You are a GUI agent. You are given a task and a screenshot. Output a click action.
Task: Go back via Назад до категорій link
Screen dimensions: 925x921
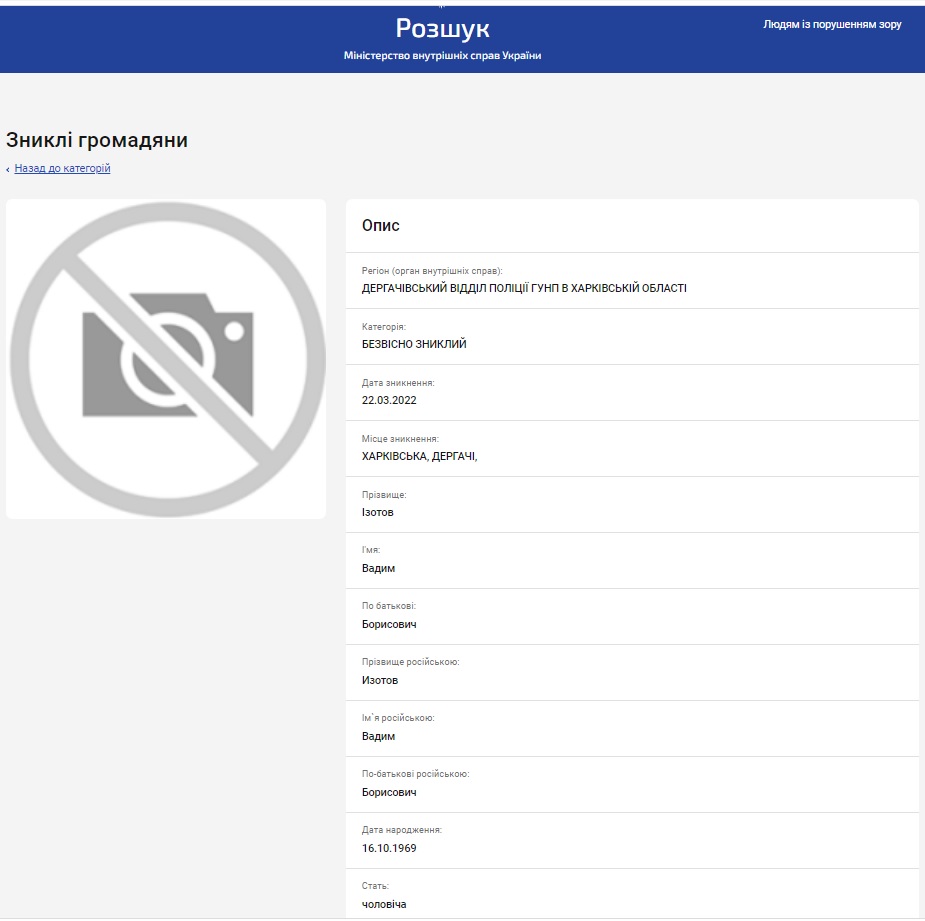tap(62, 168)
